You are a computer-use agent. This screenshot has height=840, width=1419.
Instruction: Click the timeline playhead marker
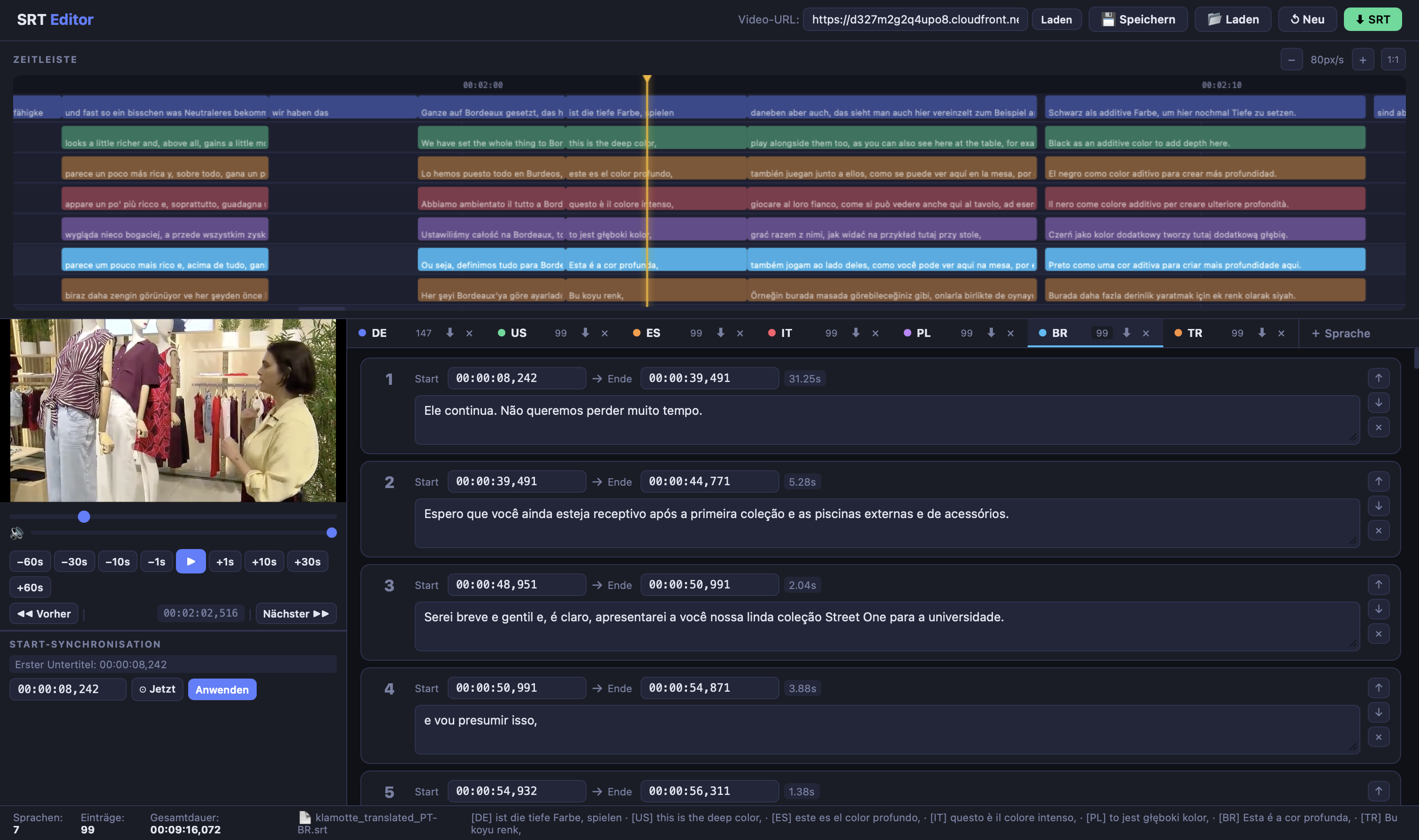647,79
